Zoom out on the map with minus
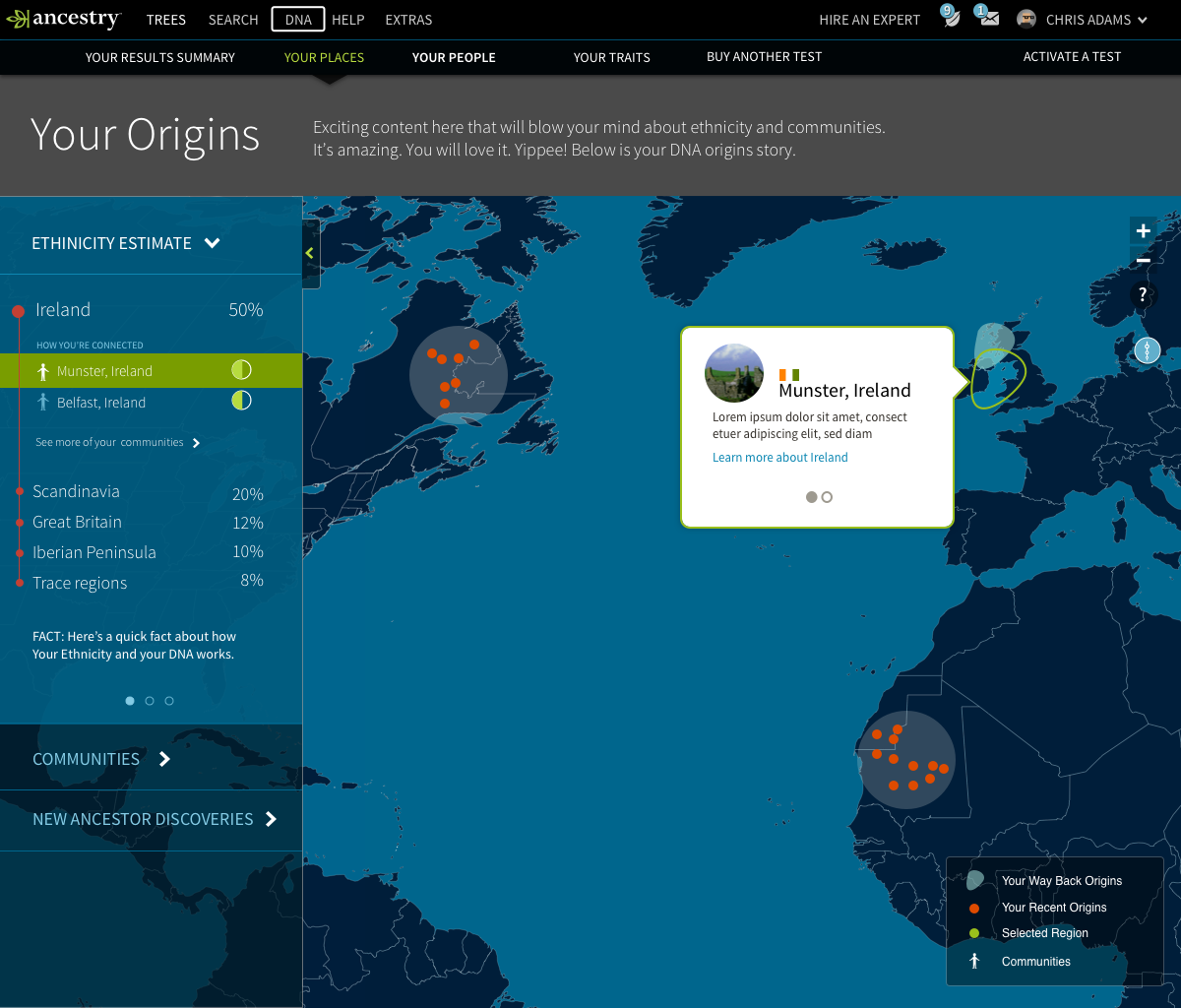Image resolution: width=1181 pixels, height=1008 pixels. (x=1143, y=261)
